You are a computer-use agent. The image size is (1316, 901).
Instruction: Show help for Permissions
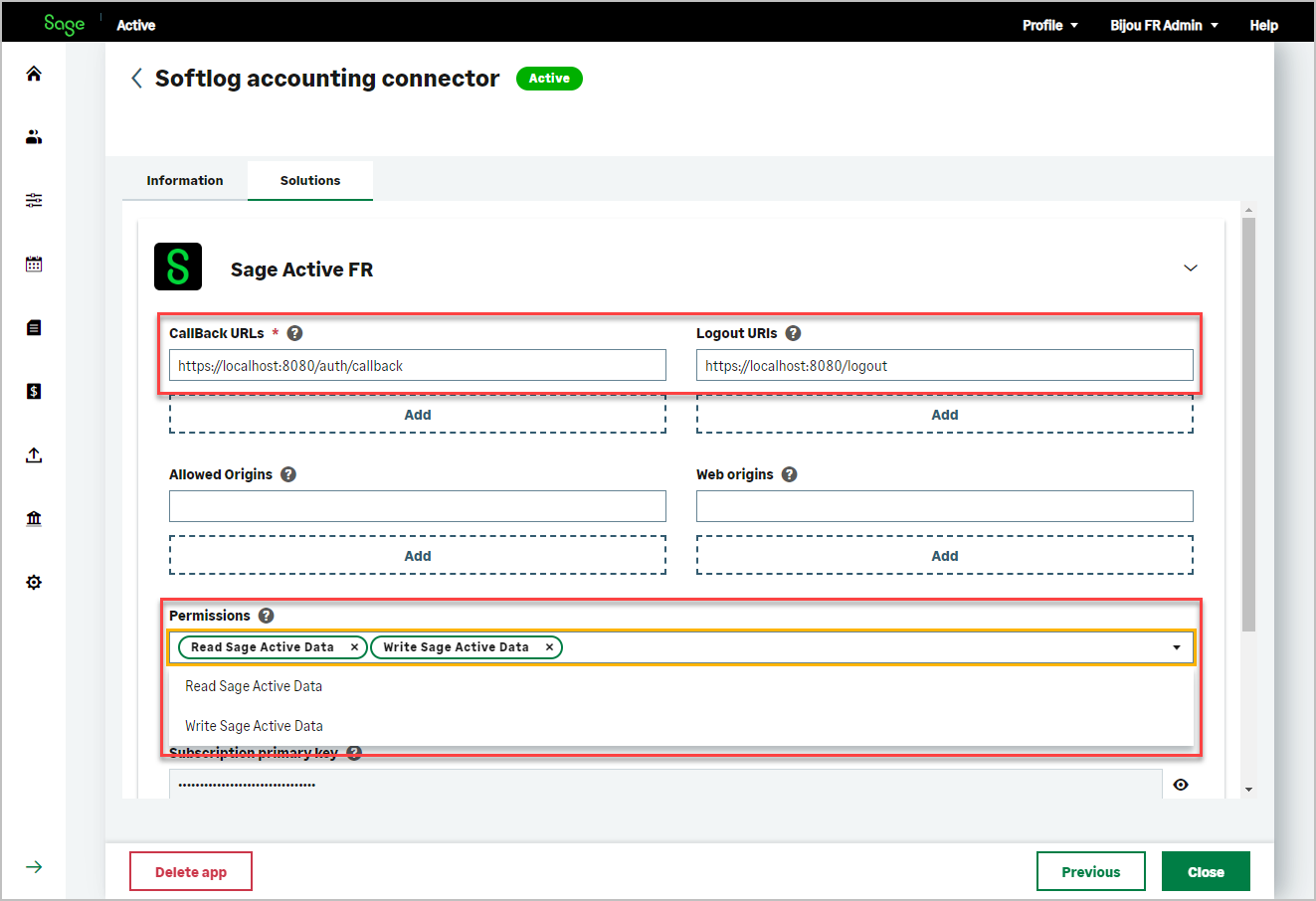266,616
